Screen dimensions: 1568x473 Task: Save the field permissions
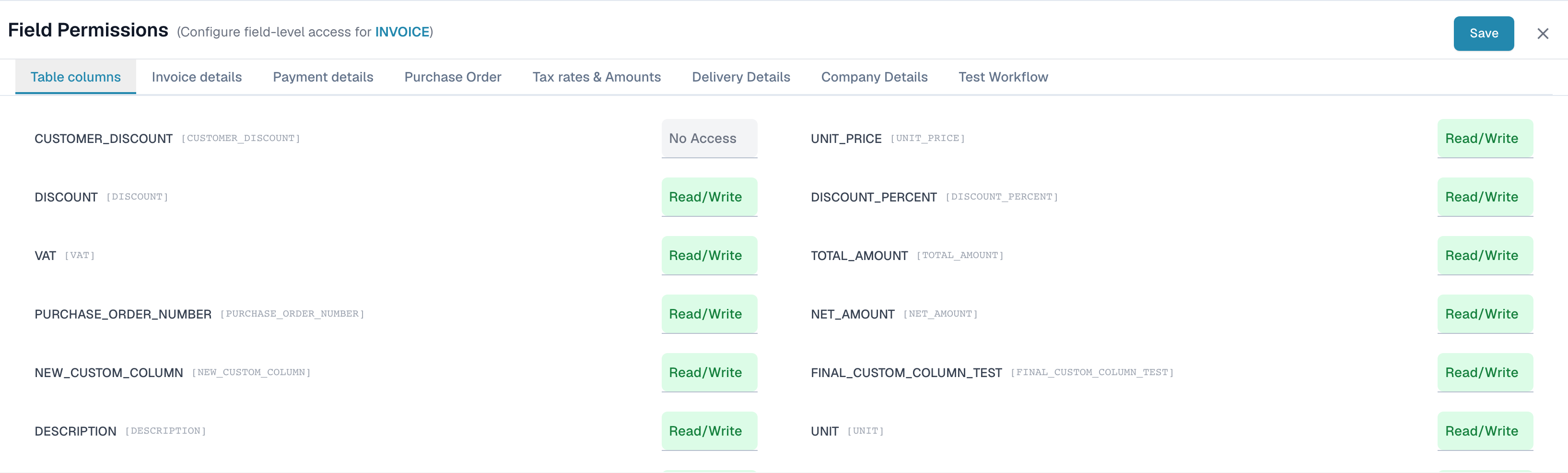[x=1484, y=34]
